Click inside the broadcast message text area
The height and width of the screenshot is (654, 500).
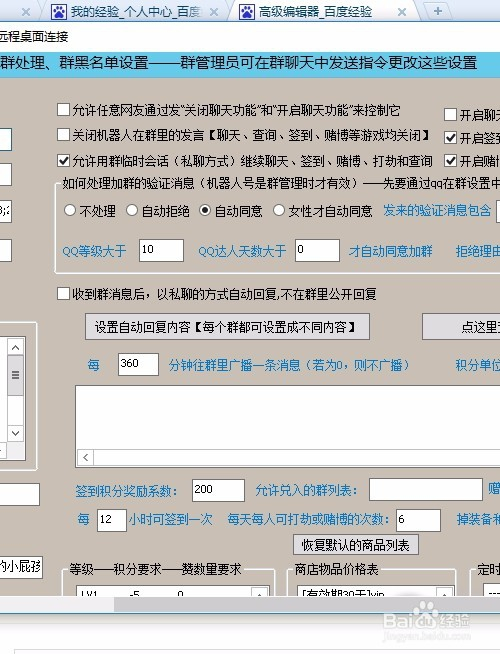(288, 417)
